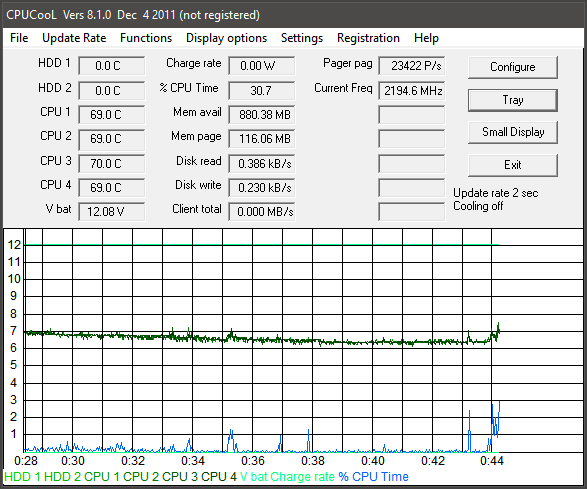Viewport: 587px width, 489px height.
Task: Select the % CPU Time value field
Action: (x=261, y=91)
